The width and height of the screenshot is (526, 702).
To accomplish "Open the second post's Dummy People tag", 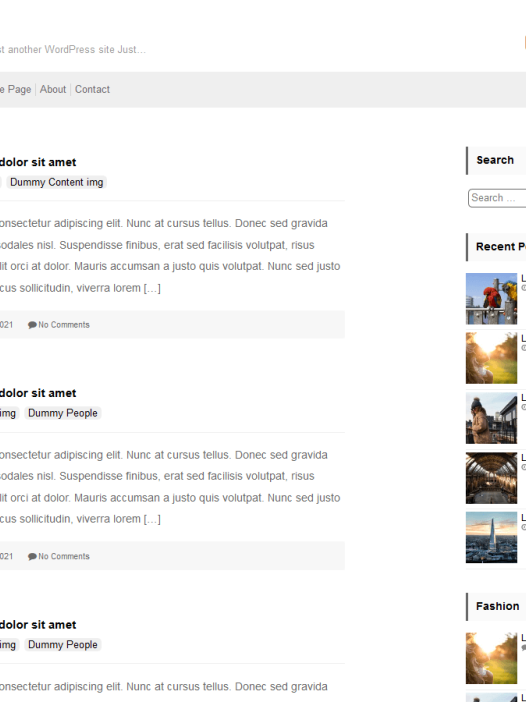I will coord(63,413).
